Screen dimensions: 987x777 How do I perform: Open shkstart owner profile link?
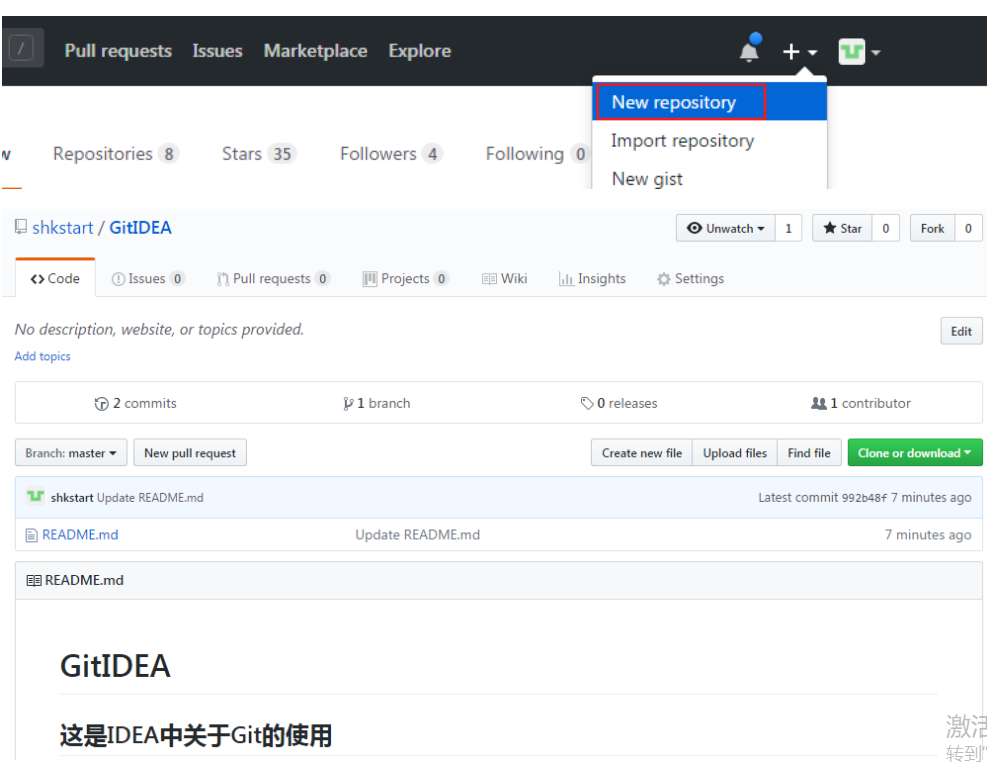pyautogui.click(x=62, y=227)
